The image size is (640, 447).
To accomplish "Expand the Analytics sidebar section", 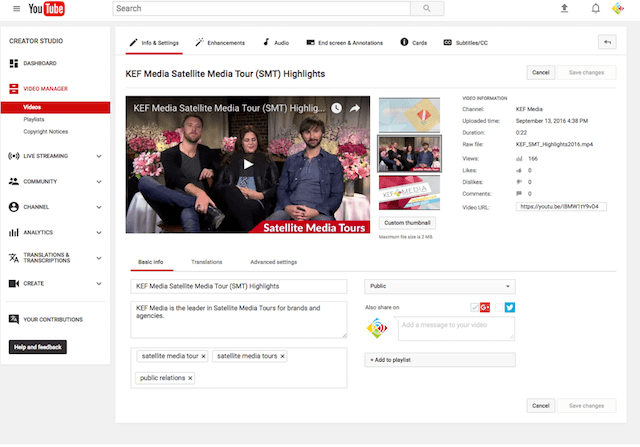I will [x=98, y=232].
